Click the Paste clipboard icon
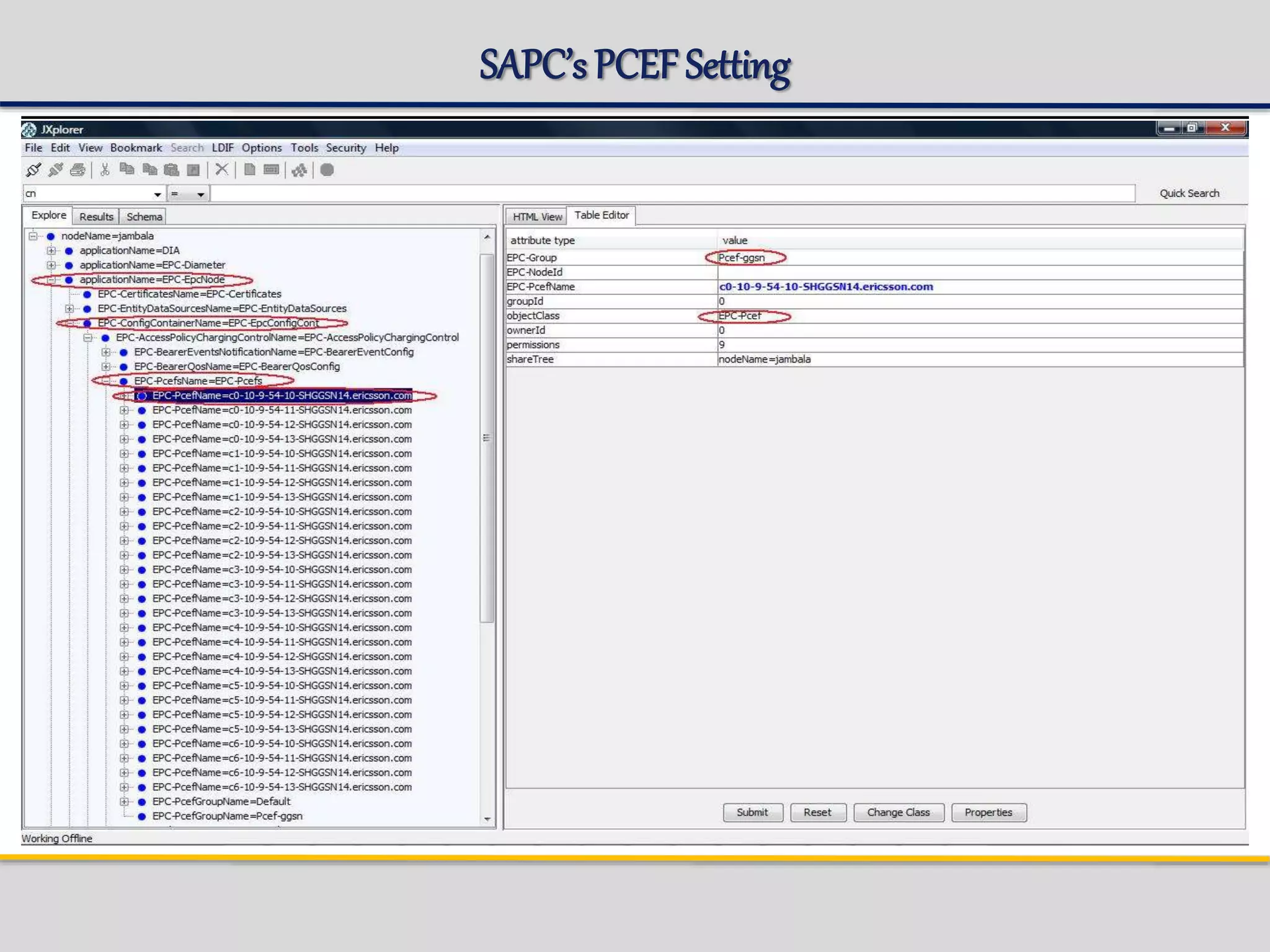The width and height of the screenshot is (1270, 952). (172, 170)
